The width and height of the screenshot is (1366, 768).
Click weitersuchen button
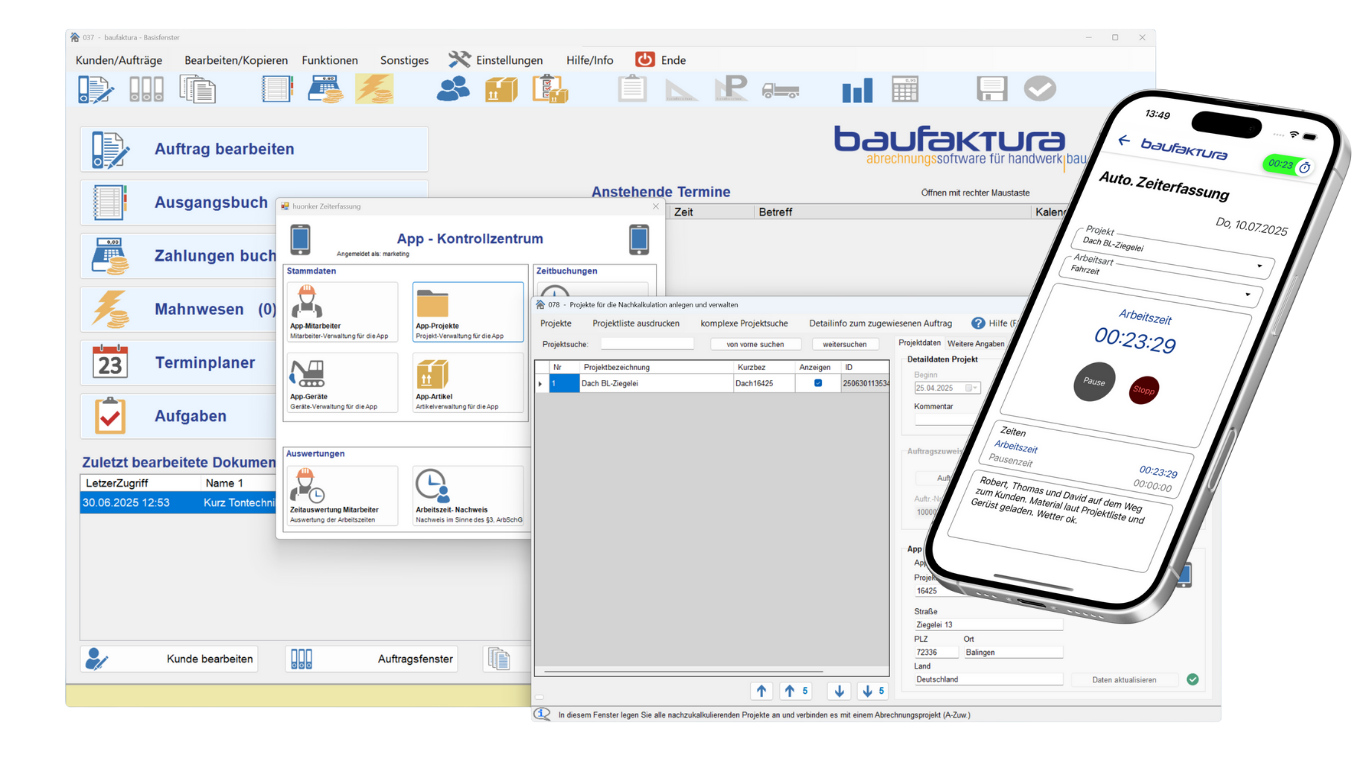[x=845, y=344]
